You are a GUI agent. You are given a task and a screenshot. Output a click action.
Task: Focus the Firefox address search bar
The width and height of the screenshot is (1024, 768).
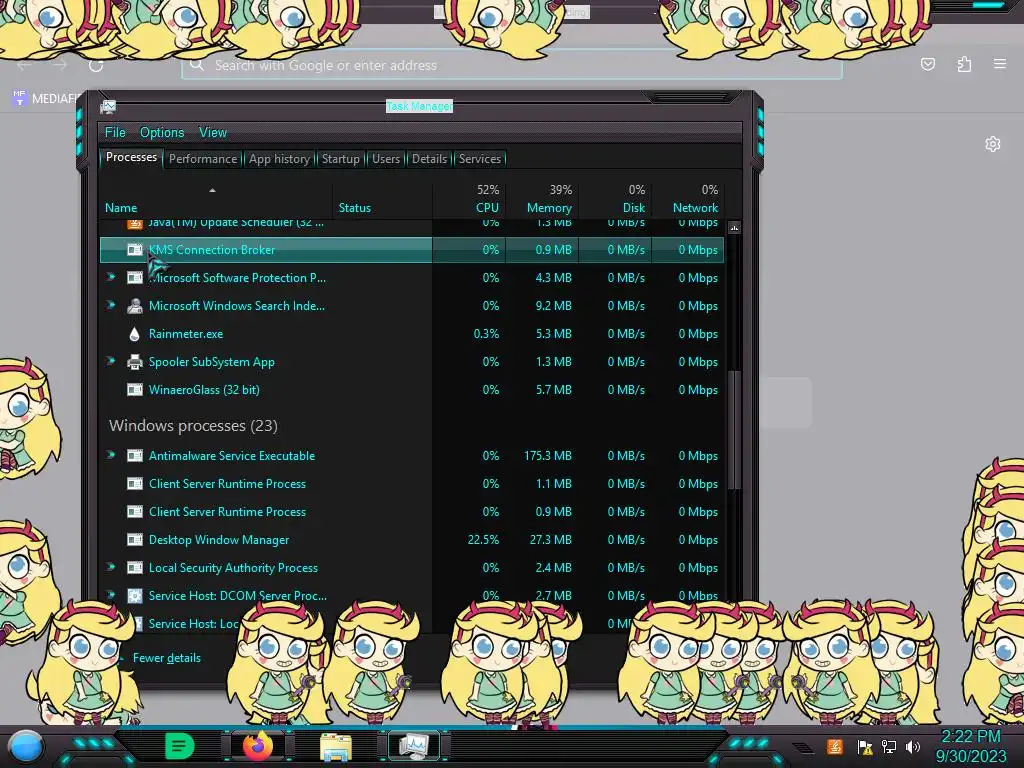(512, 65)
